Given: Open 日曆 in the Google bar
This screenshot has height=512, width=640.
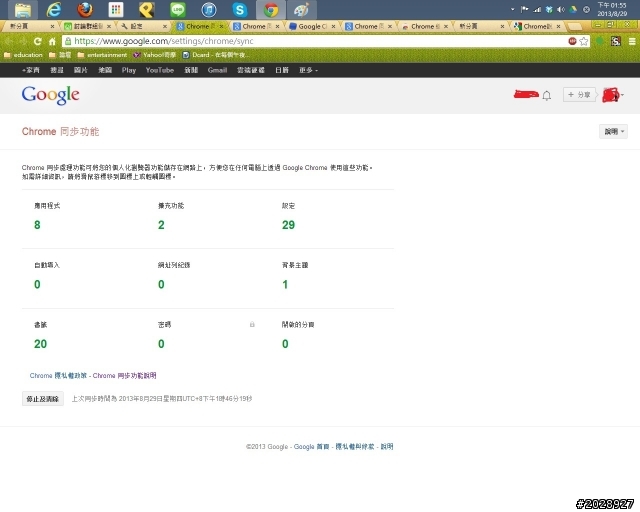Looking at the screenshot, I should click(x=282, y=70).
